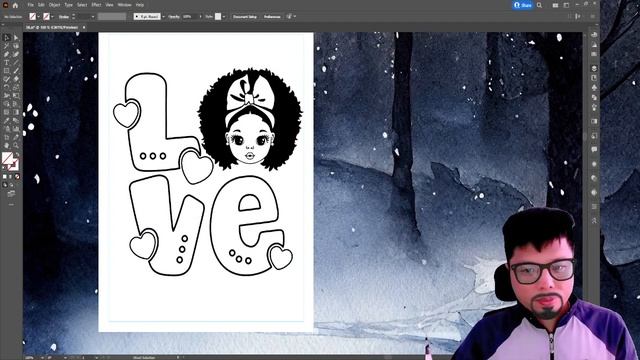Viewport: 640px width, 360px height.
Task: Select the Scale tool
Action: point(16,87)
